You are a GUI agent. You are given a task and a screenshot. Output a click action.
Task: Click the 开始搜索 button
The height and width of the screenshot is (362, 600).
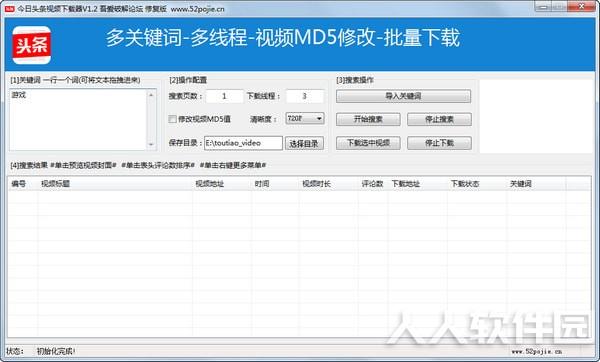coord(368,119)
